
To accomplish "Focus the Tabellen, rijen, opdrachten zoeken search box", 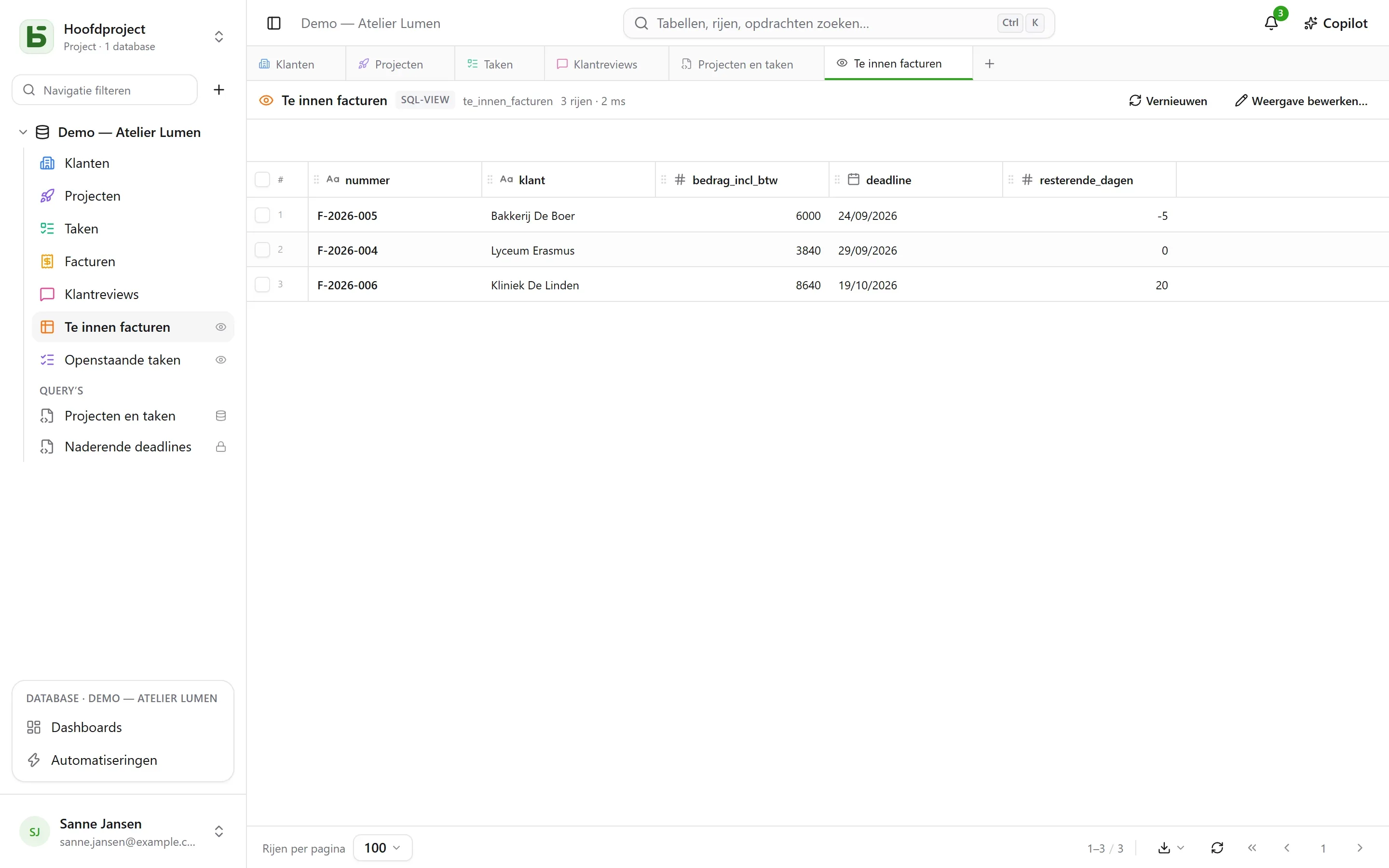I will coord(839,24).
